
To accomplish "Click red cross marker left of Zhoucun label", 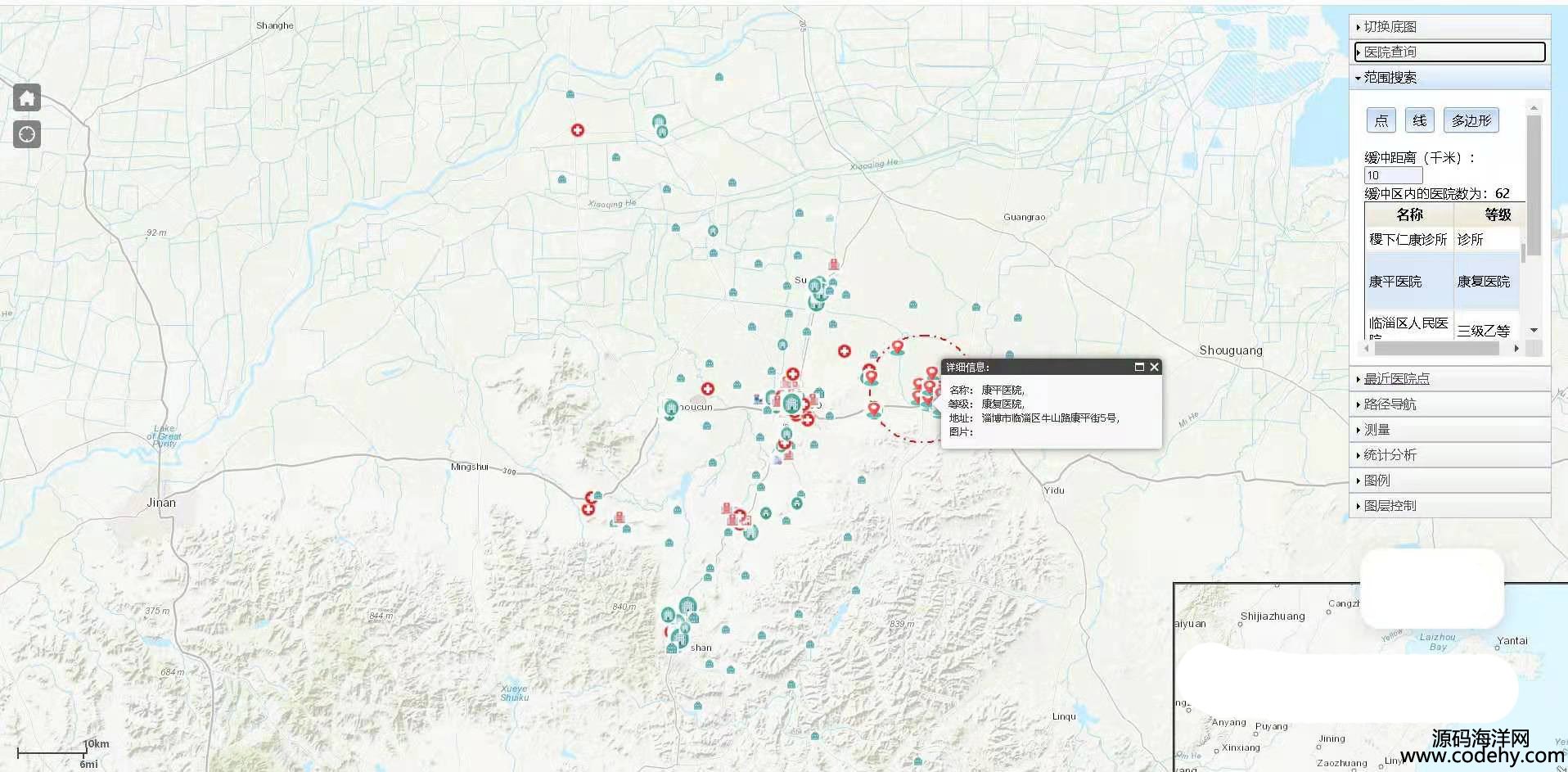I will click(x=708, y=389).
